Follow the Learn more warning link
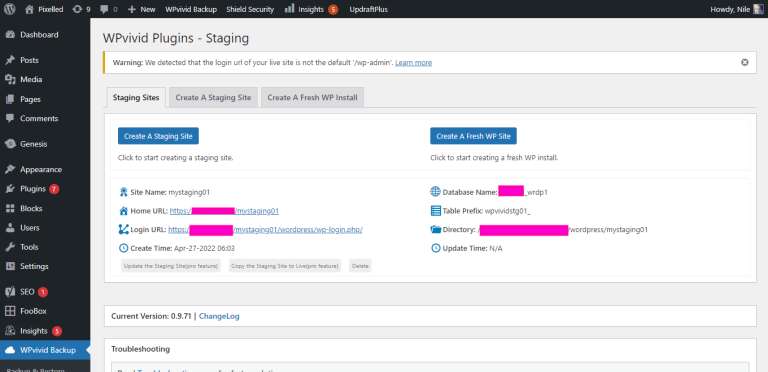Screen dimensions: 768x372 413,63
